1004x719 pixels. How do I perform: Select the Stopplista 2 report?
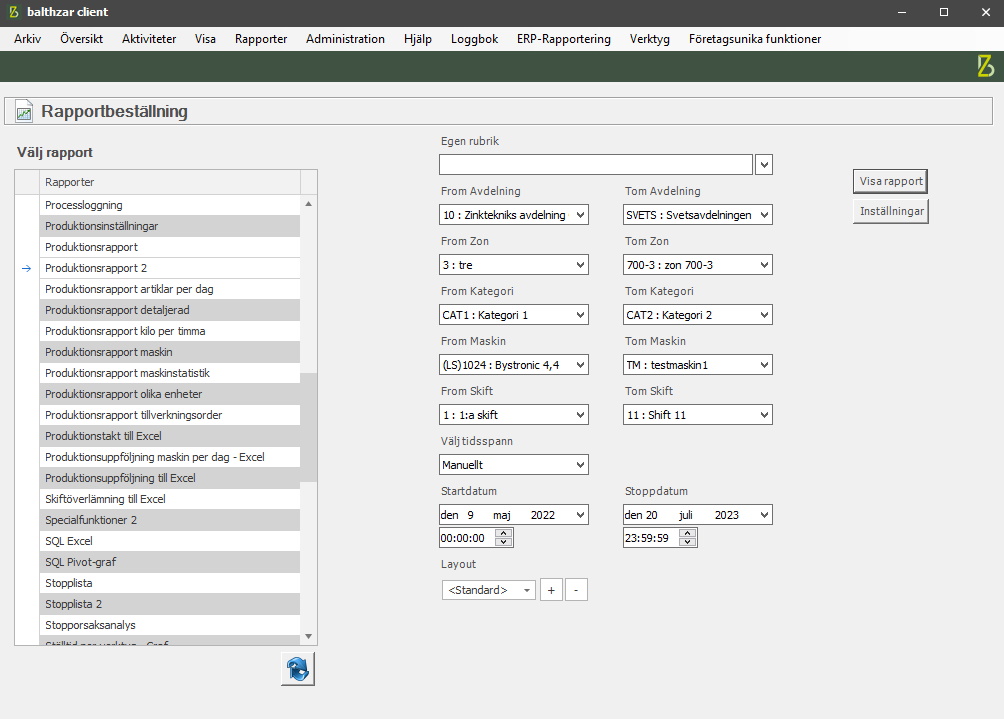(x=170, y=604)
